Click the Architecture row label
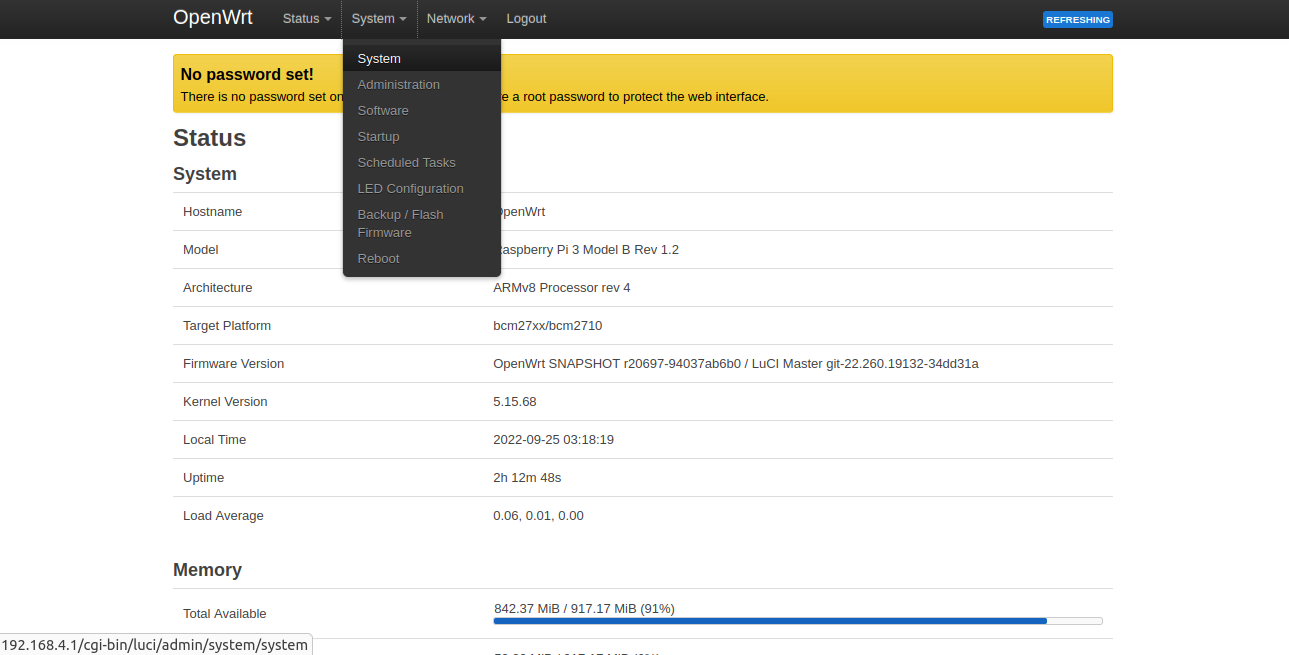The height and width of the screenshot is (655, 1289). coord(218,288)
